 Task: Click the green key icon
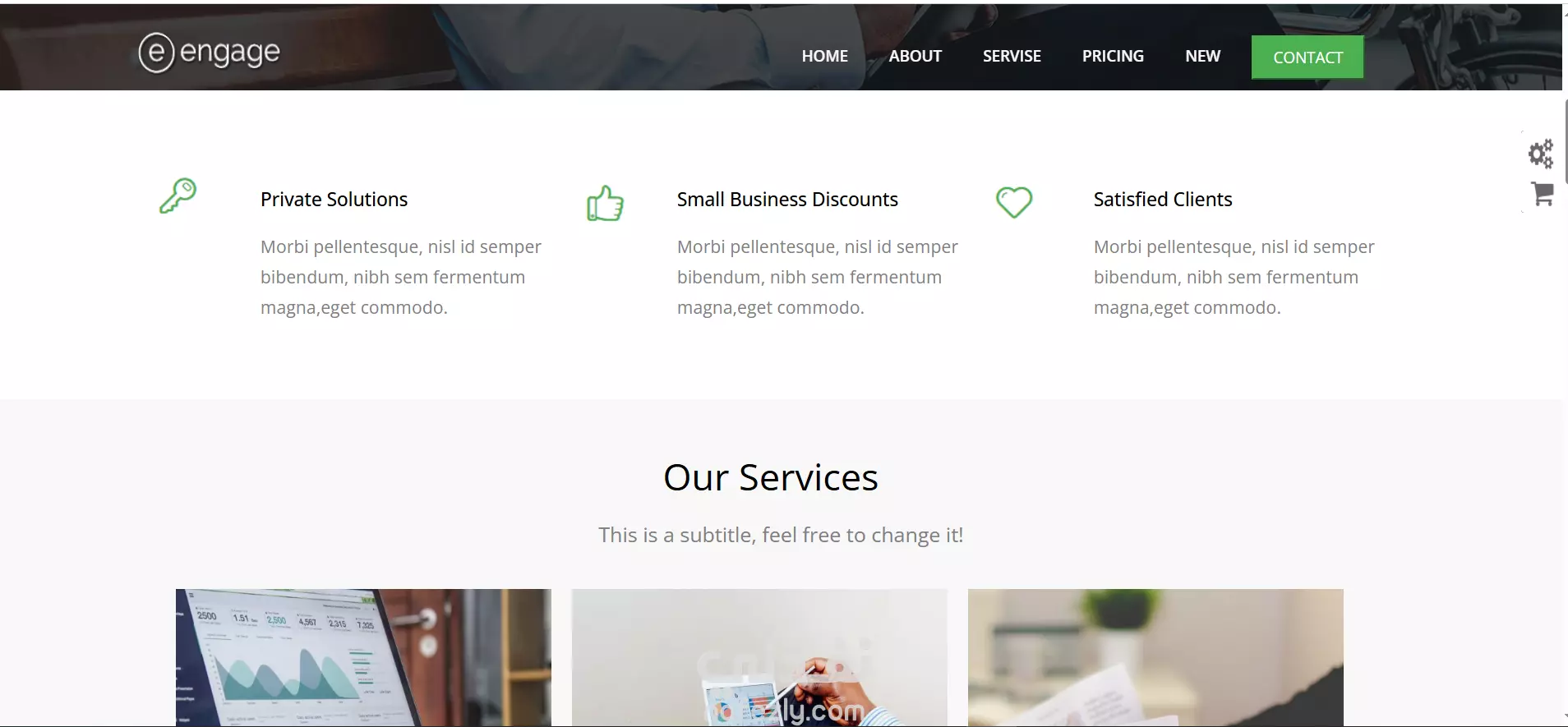point(178,196)
